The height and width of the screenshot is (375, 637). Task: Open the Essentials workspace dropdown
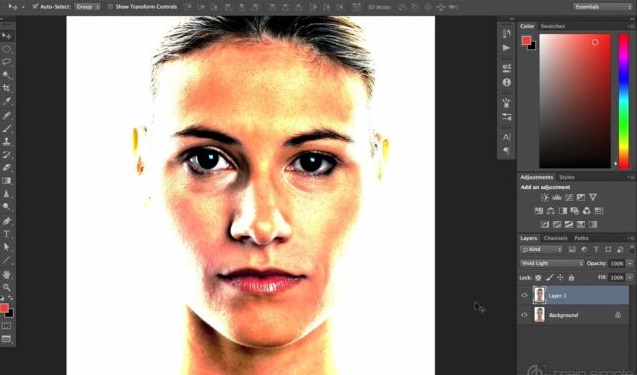pos(602,7)
